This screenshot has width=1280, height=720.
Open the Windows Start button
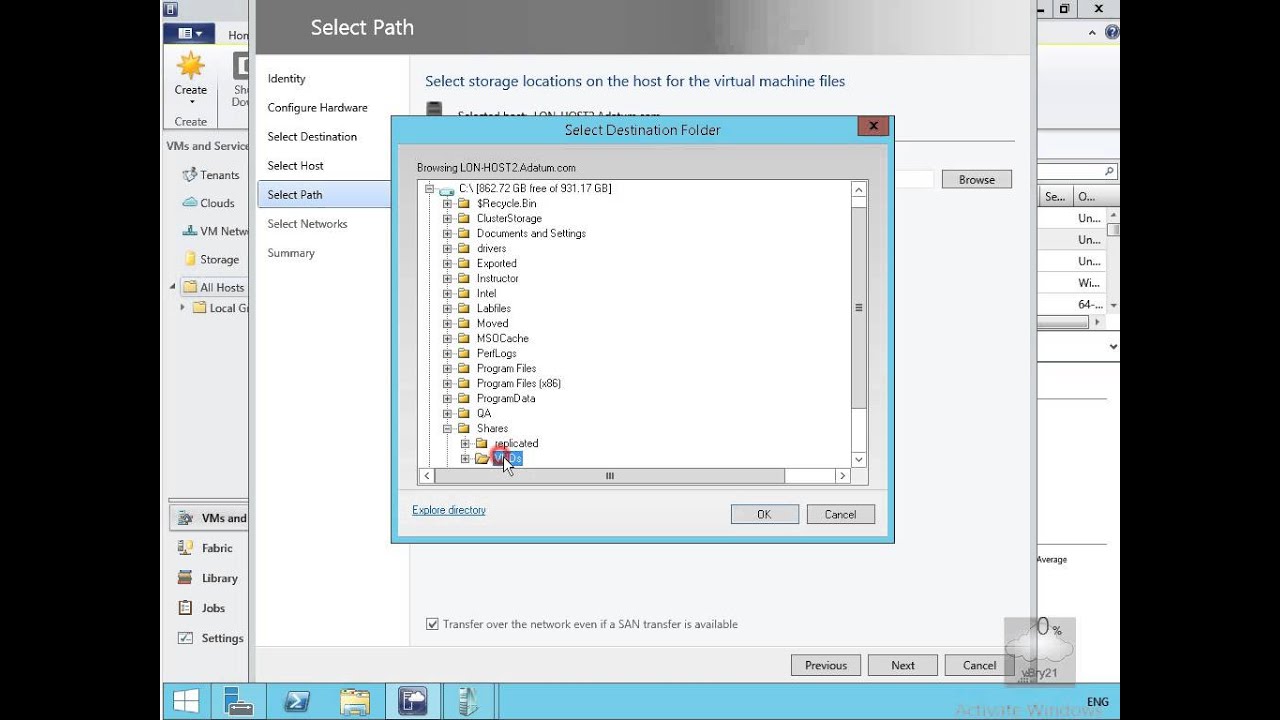tap(186, 701)
